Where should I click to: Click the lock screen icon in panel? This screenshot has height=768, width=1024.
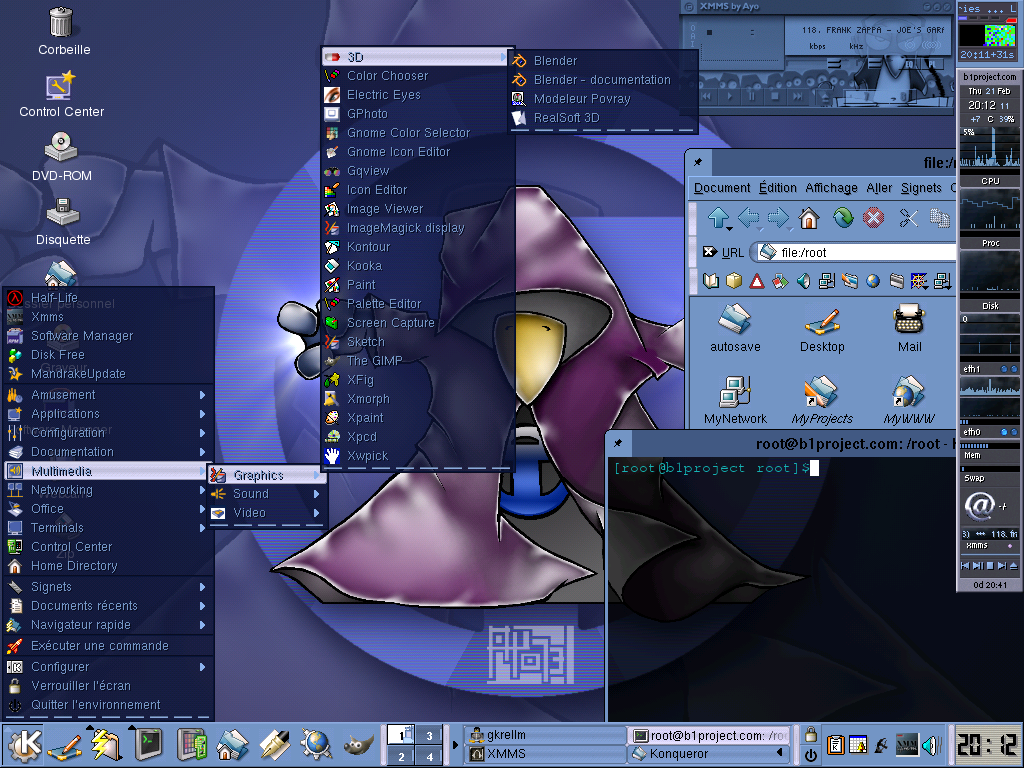pos(810,735)
